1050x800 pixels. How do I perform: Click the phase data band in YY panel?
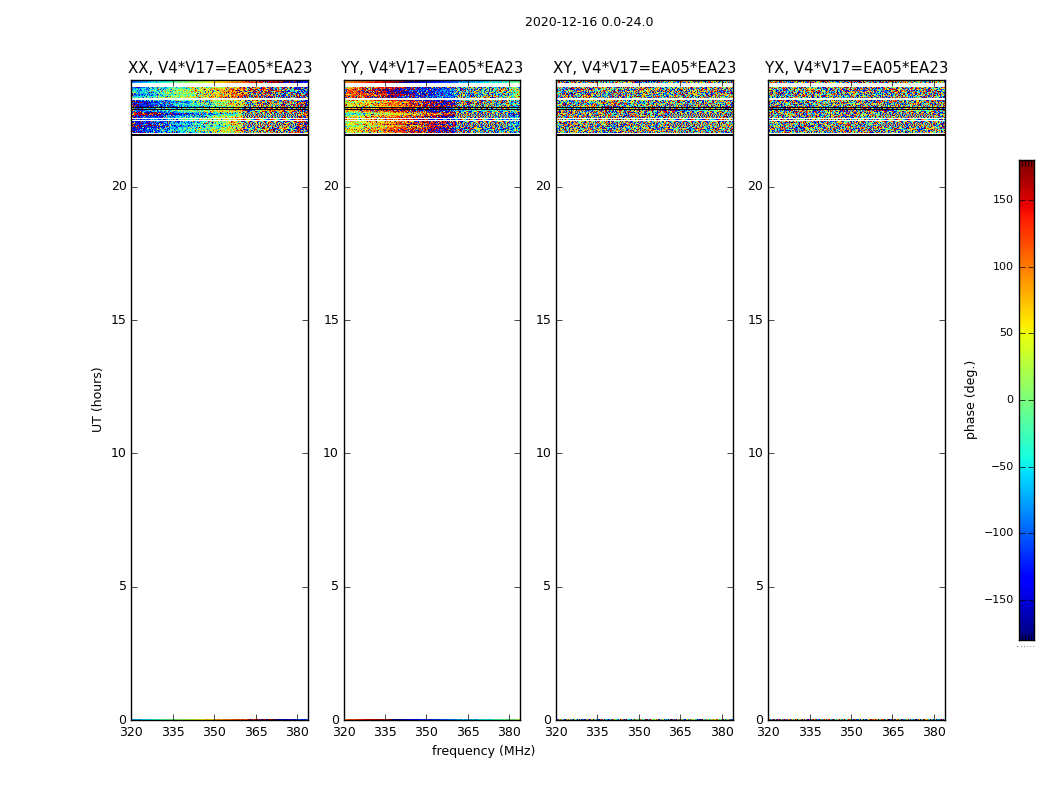pos(432,108)
